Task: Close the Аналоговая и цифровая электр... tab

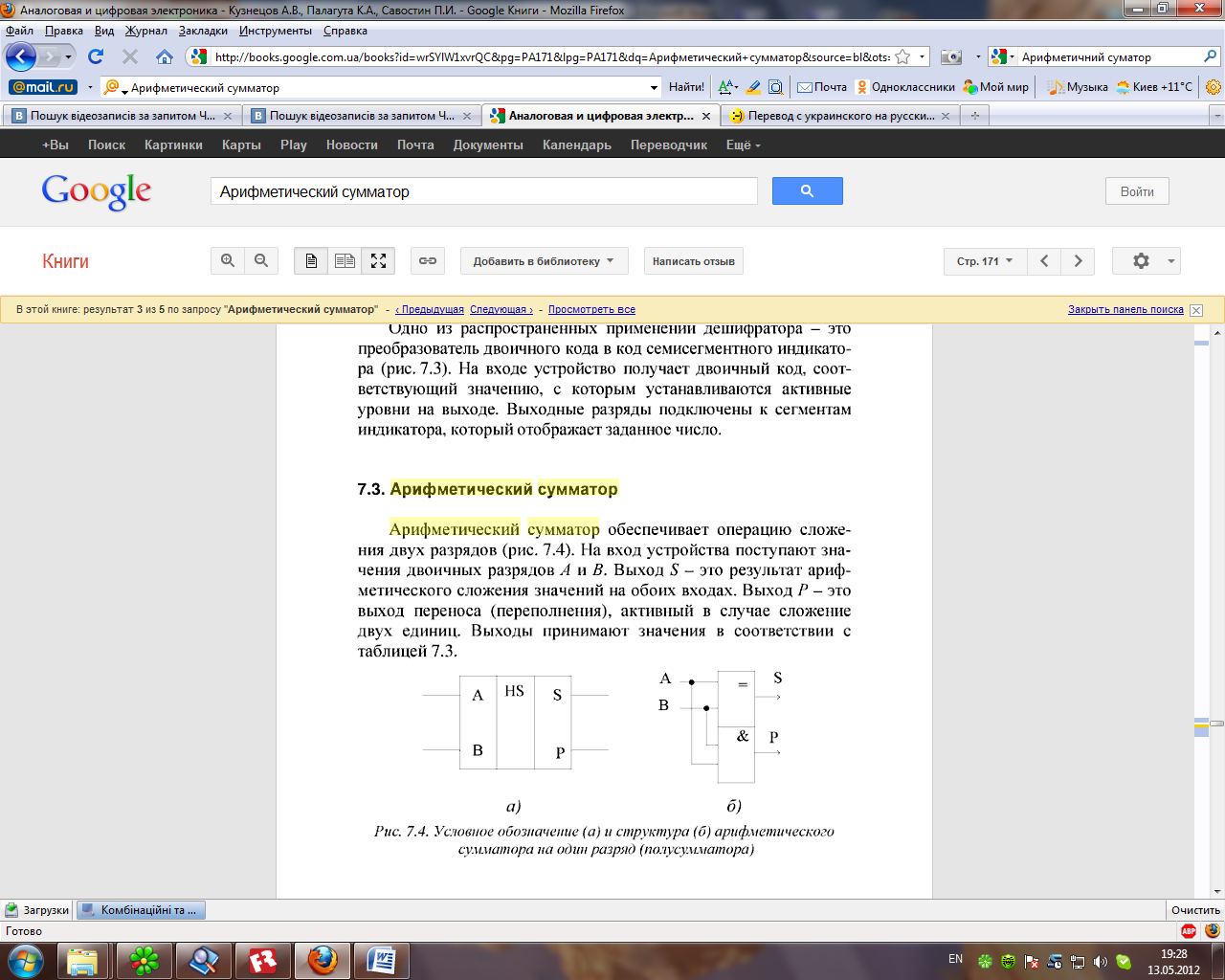Action: (x=706, y=116)
